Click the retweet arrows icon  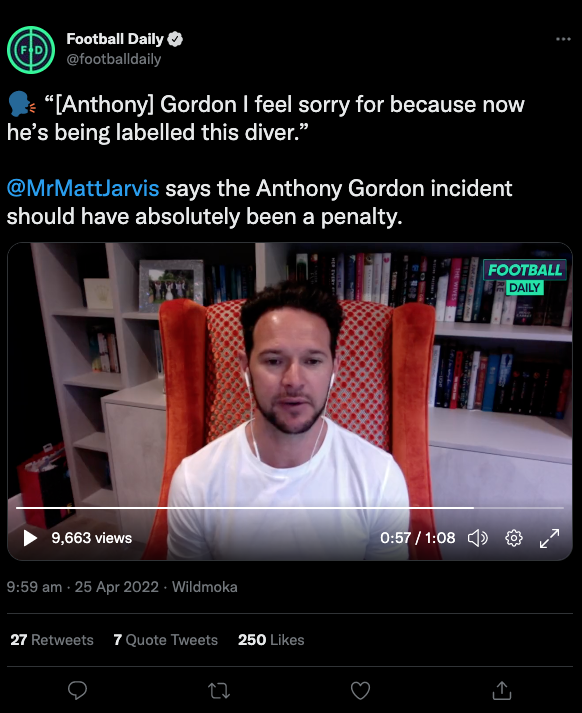219,690
